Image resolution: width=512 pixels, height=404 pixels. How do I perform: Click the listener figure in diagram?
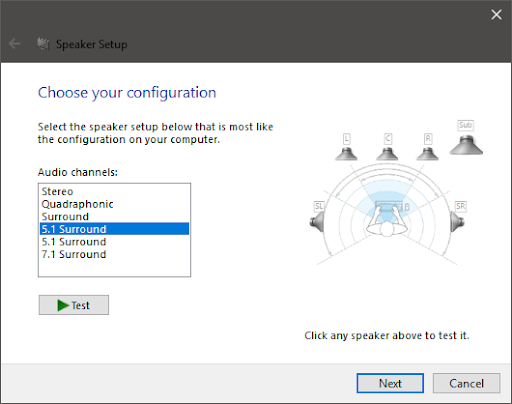[387, 222]
